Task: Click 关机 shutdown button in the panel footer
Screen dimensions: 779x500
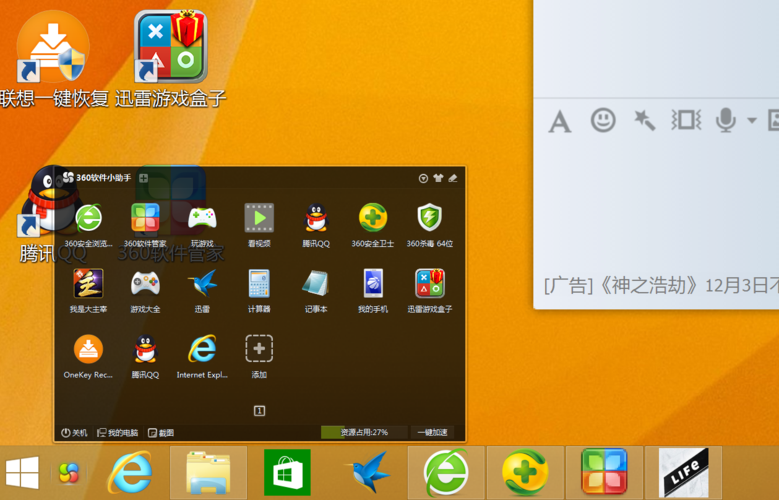Action: (x=74, y=433)
